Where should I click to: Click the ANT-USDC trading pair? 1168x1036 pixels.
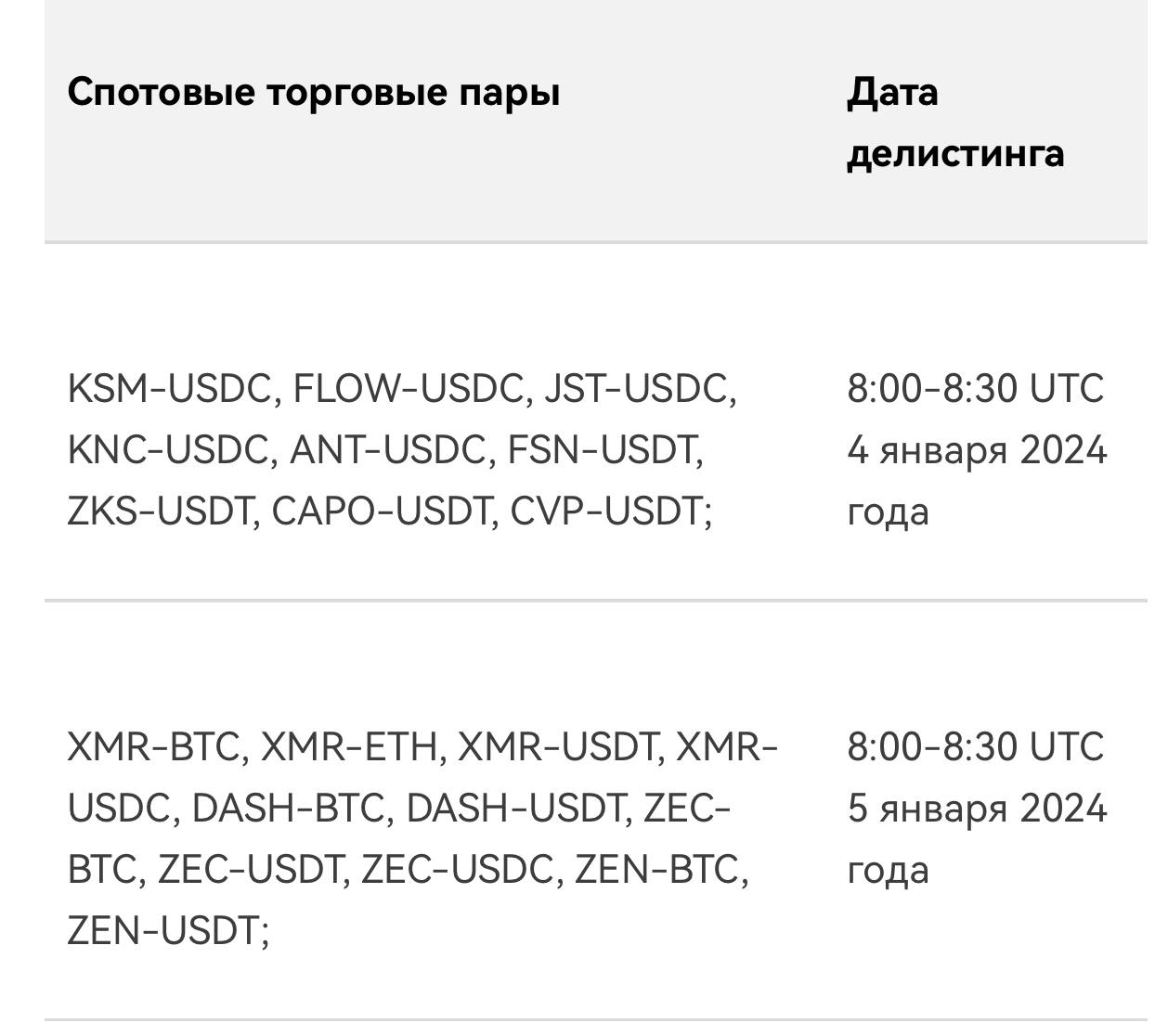[387, 450]
